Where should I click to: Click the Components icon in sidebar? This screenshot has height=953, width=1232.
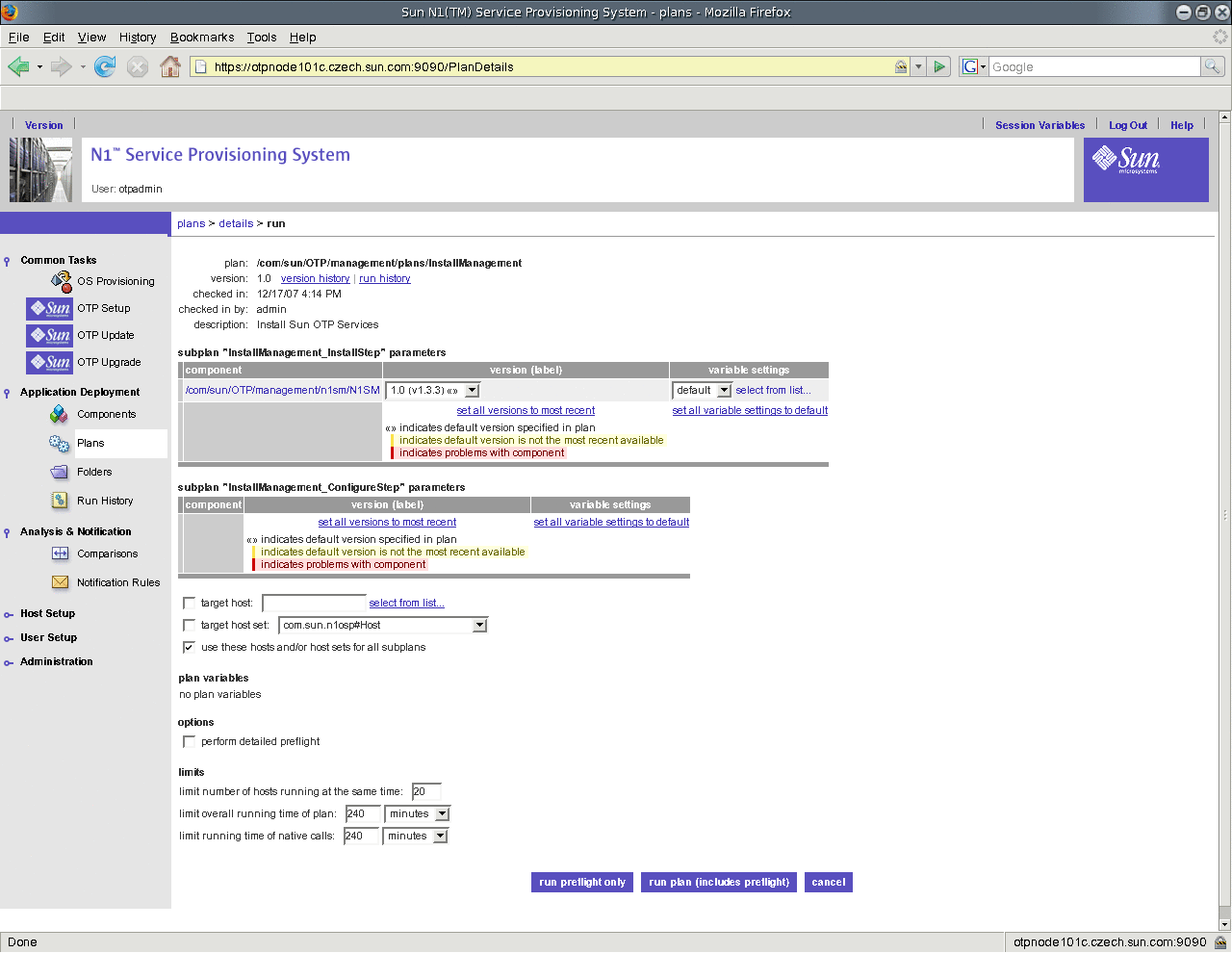coord(60,414)
